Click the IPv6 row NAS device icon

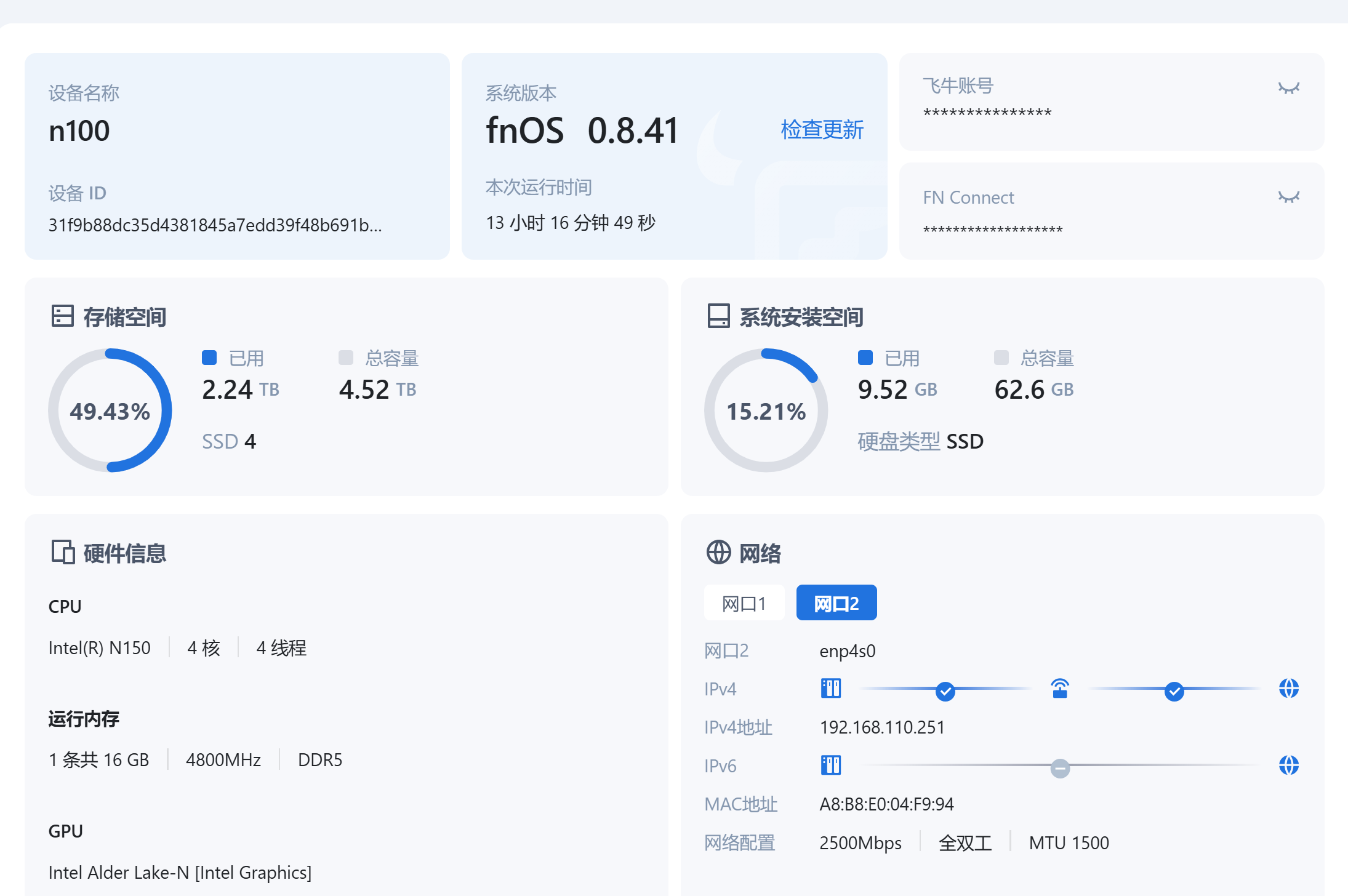tap(831, 765)
